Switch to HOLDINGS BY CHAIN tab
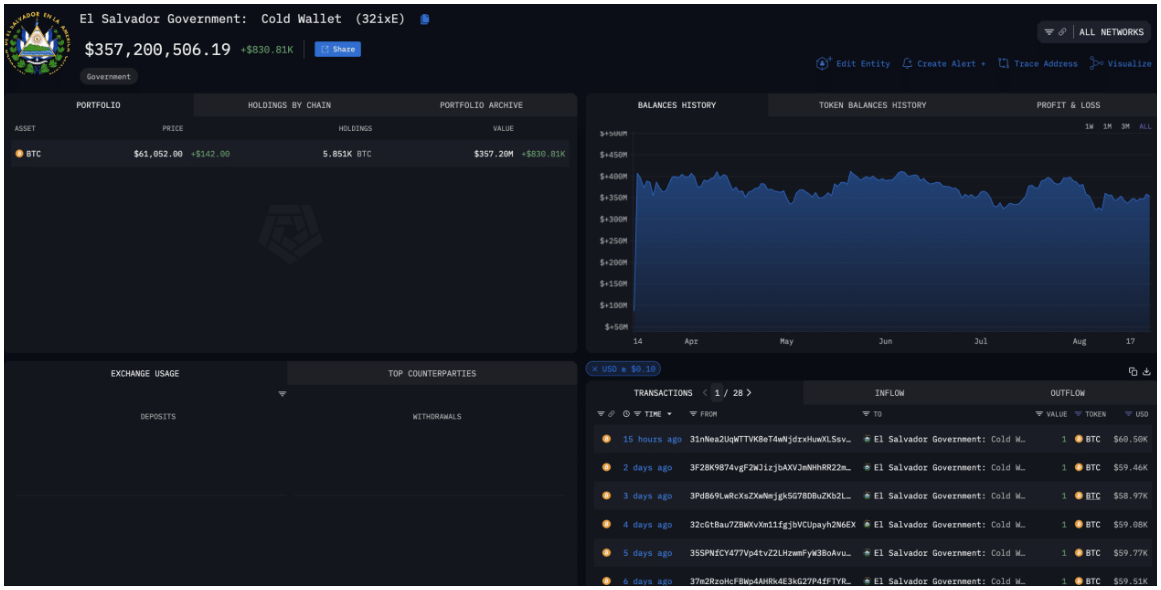The width and height of the screenshot is (1161, 590). point(290,105)
